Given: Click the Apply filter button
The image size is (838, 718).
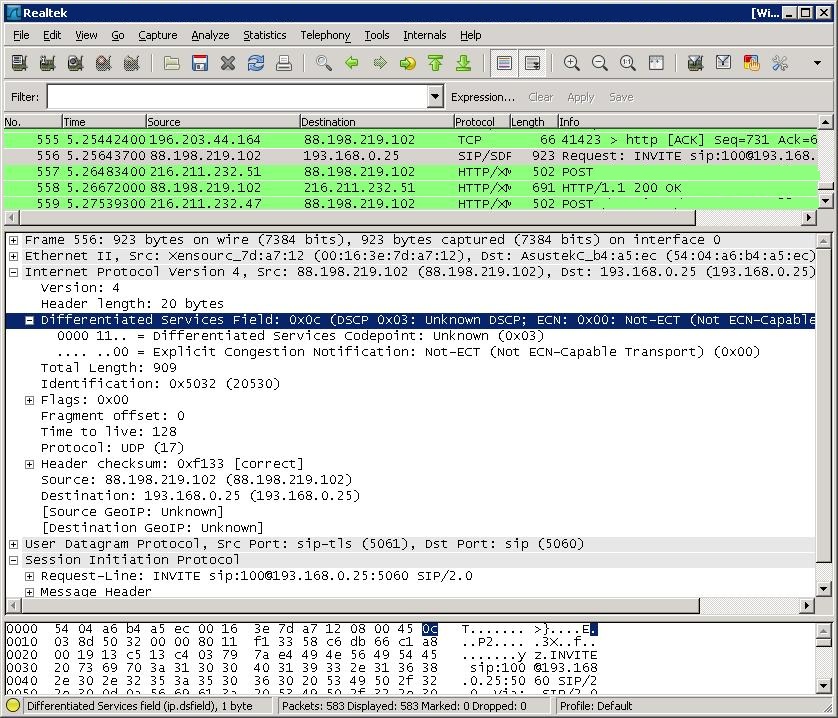Looking at the screenshot, I should tap(580, 97).
